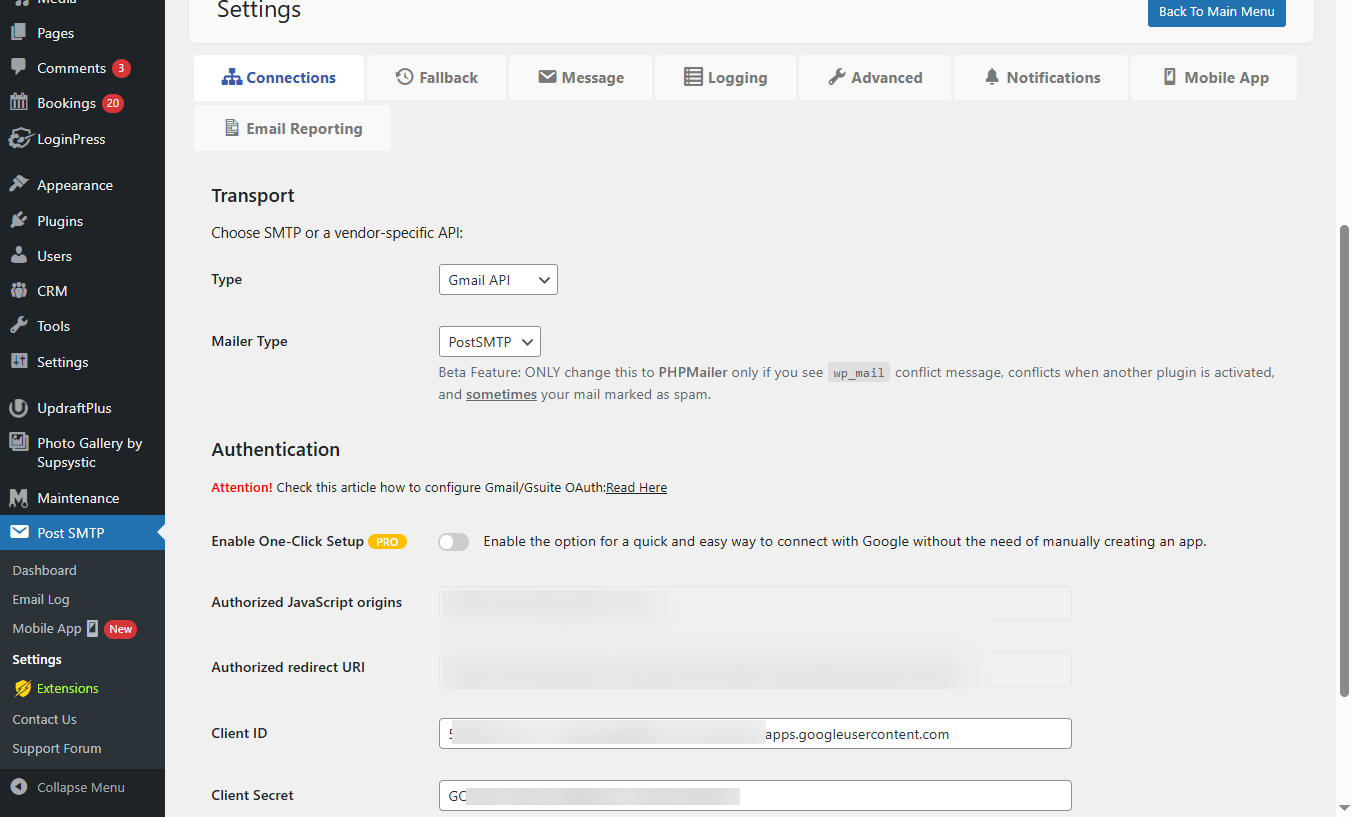Open the Email Reporting tab
The image size is (1352, 817).
point(292,129)
